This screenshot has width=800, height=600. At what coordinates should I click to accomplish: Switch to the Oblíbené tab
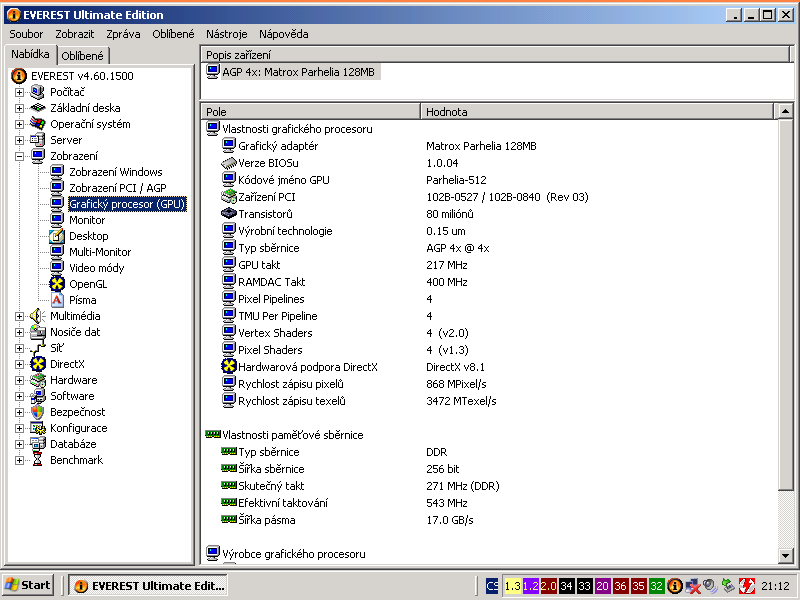coord(84,56)
